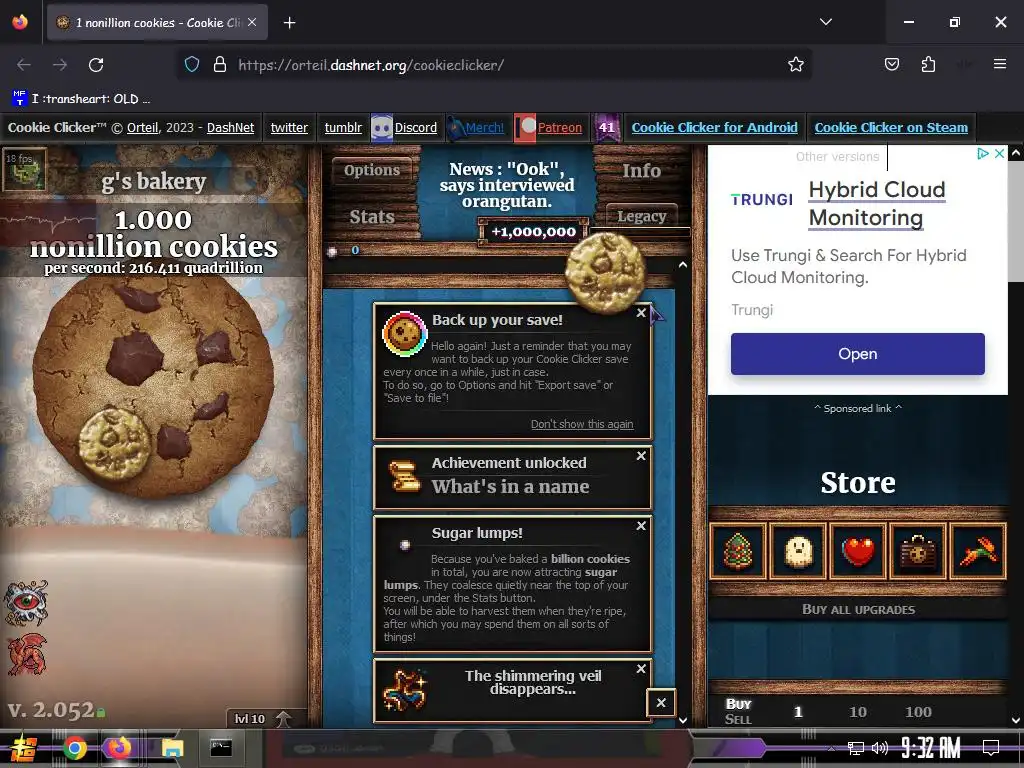
Task: Open the Hybrid Cloud Monitoring ad headline
Action: point(876,204)
